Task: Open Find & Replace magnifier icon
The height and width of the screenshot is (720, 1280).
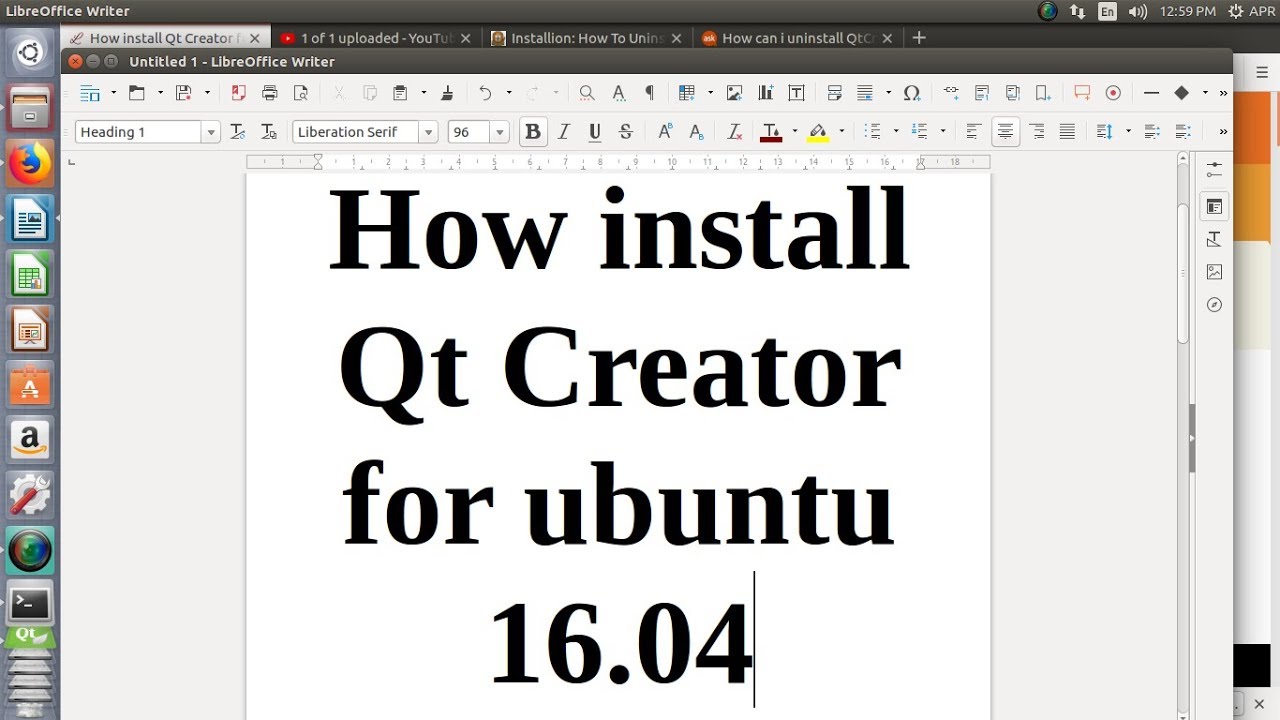Action: [587, 93]
